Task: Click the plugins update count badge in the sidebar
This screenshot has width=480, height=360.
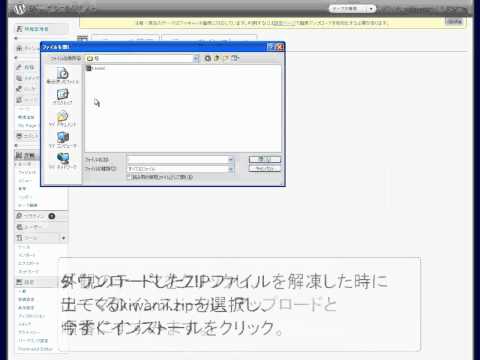Action: (52, 216)
